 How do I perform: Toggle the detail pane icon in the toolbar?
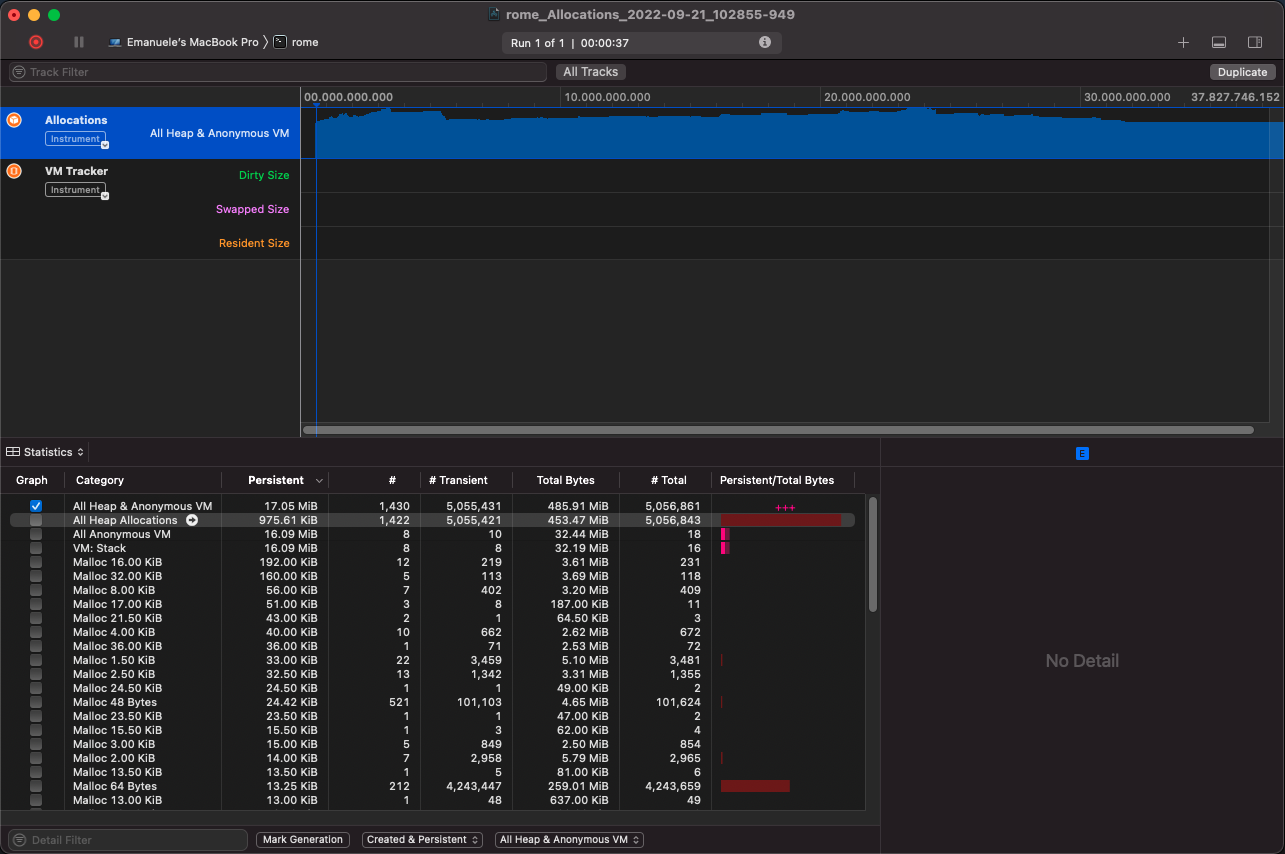(x=1218, y=42)
